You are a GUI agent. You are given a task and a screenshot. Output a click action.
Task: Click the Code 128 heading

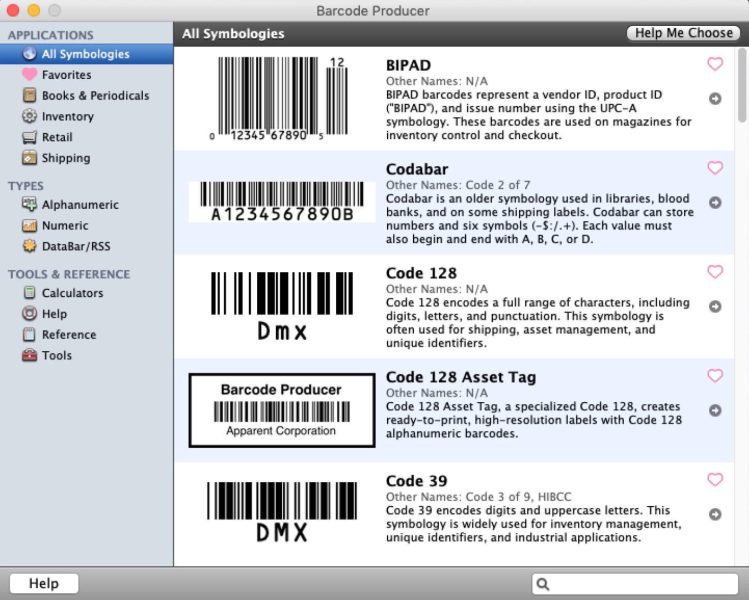[x=421, y=273]
